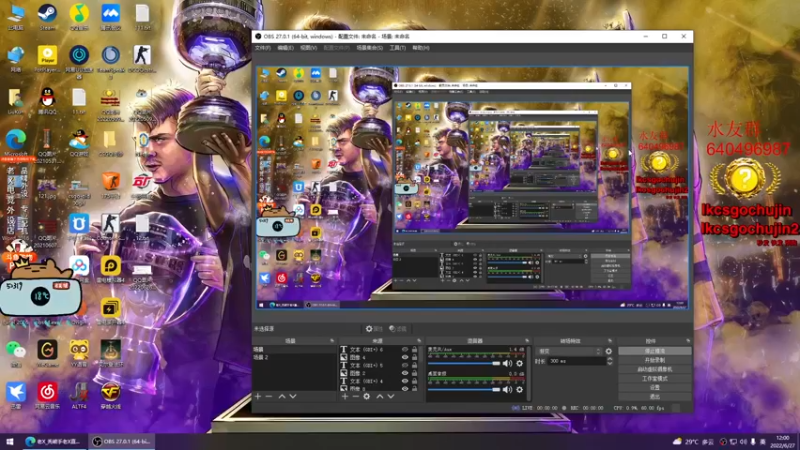Open QQ音乐 desktop icon
The width and height of the screenshot is (800, 450).
point(79,17)
